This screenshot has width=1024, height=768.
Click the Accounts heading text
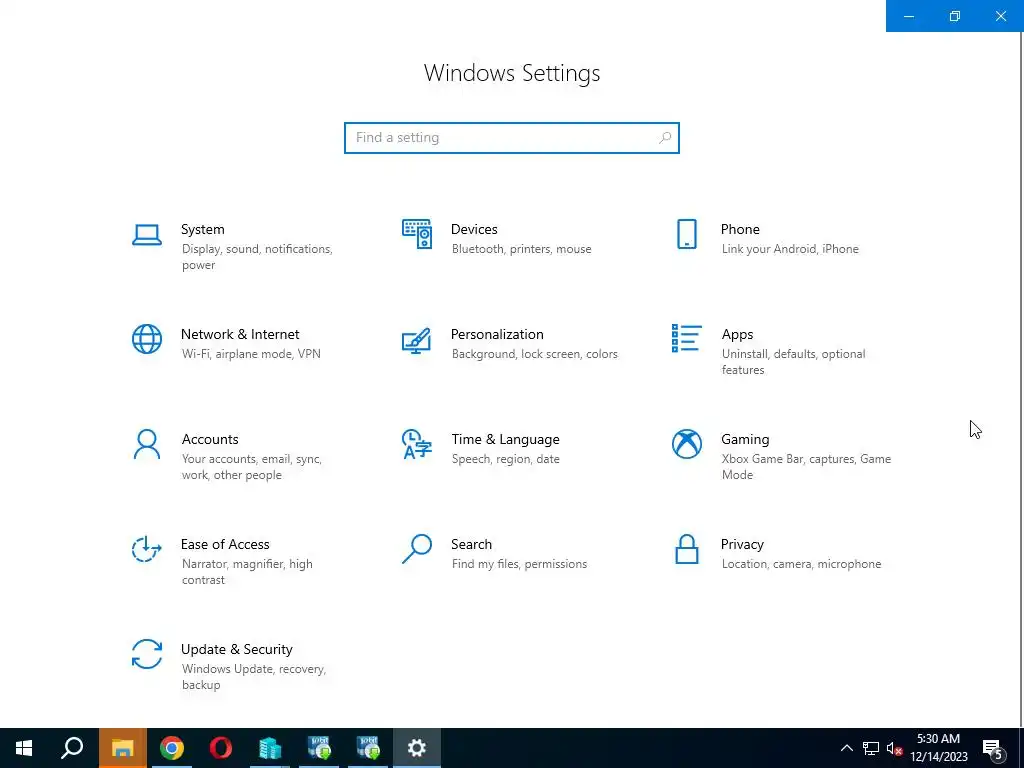[210, 440]
